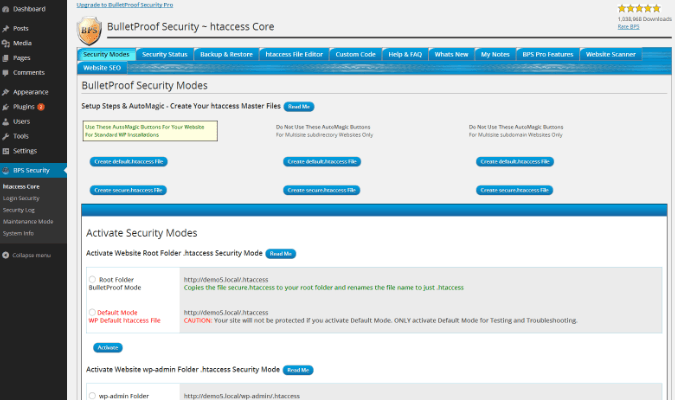Viewport: 675px width, 400px height.
Task: Switch to the Custom Code tab
Action: 356,54
